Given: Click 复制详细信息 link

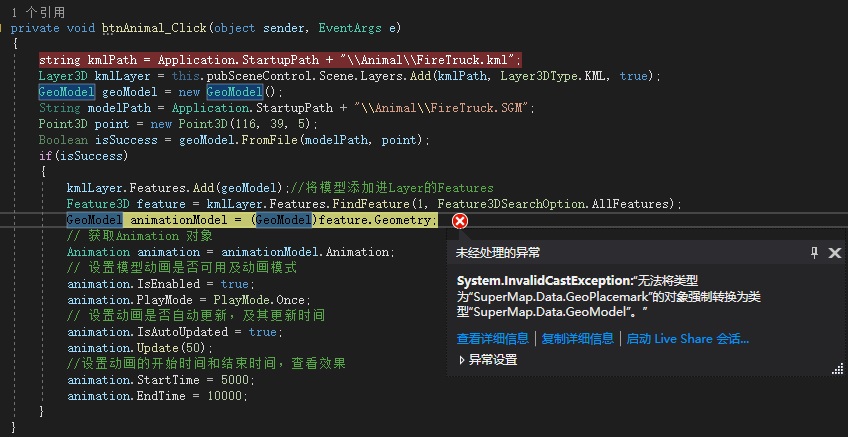Looking at the screenshot, I should pyautogui.click(x=578, y=339).
